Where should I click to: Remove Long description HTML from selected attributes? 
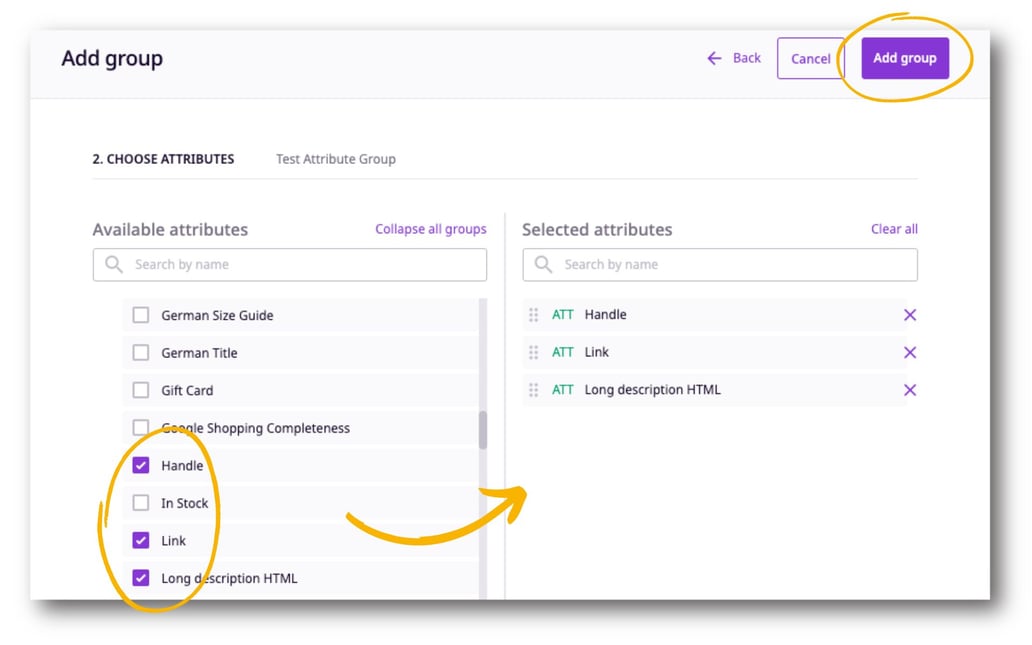point(909,389)
